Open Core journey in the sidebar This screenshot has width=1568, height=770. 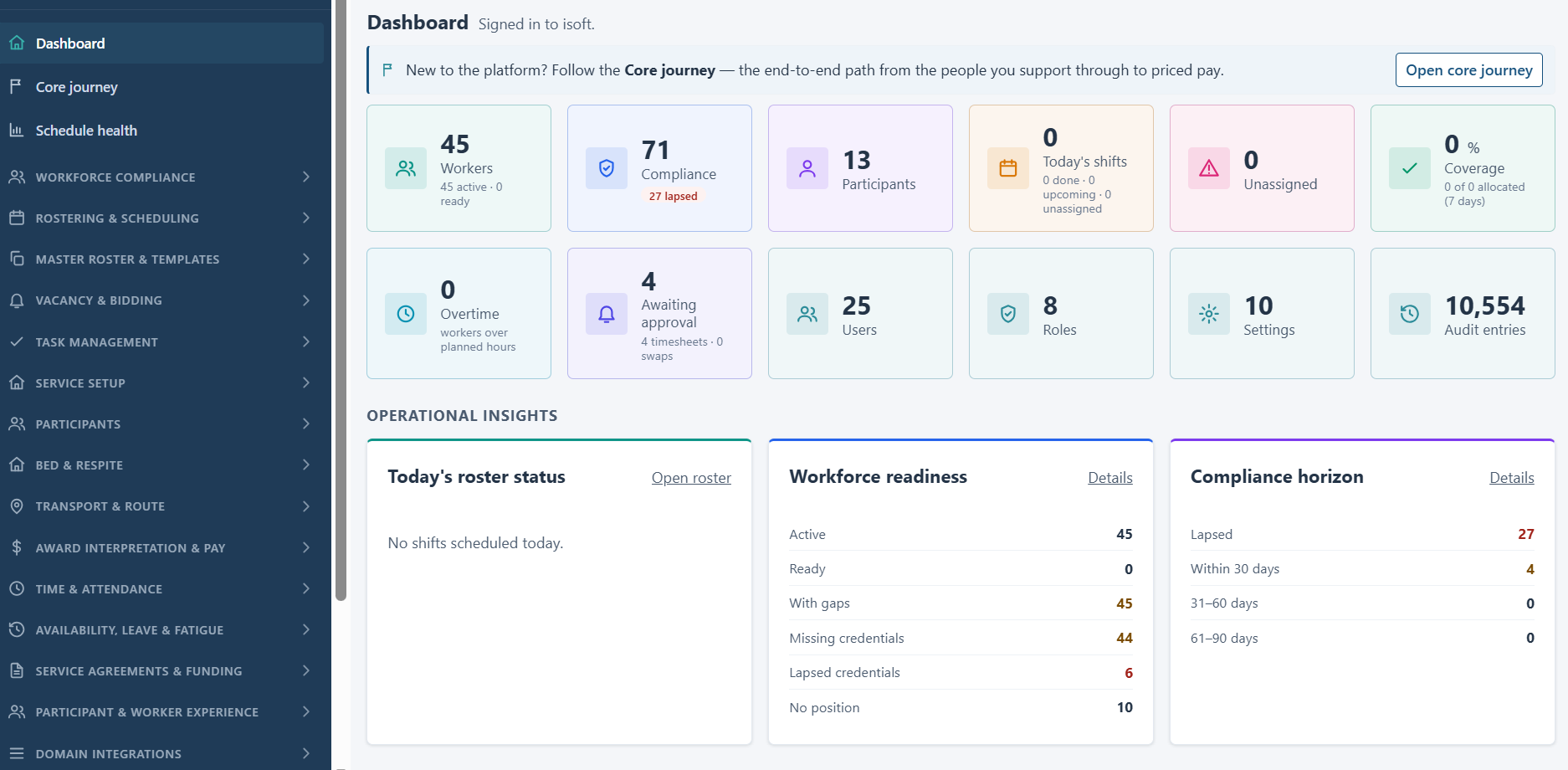click(x=161, y=86)
